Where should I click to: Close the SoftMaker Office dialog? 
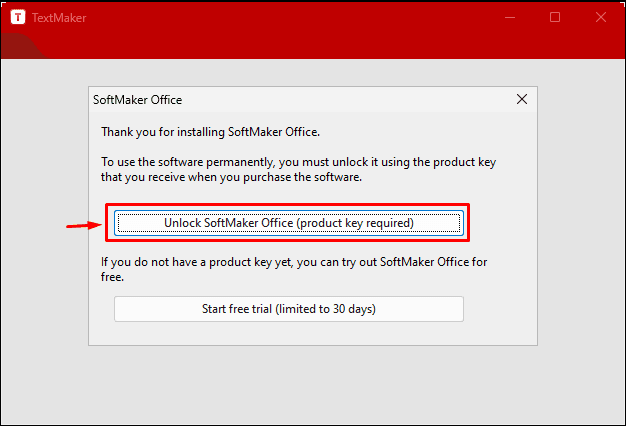(x=521, y=99)
